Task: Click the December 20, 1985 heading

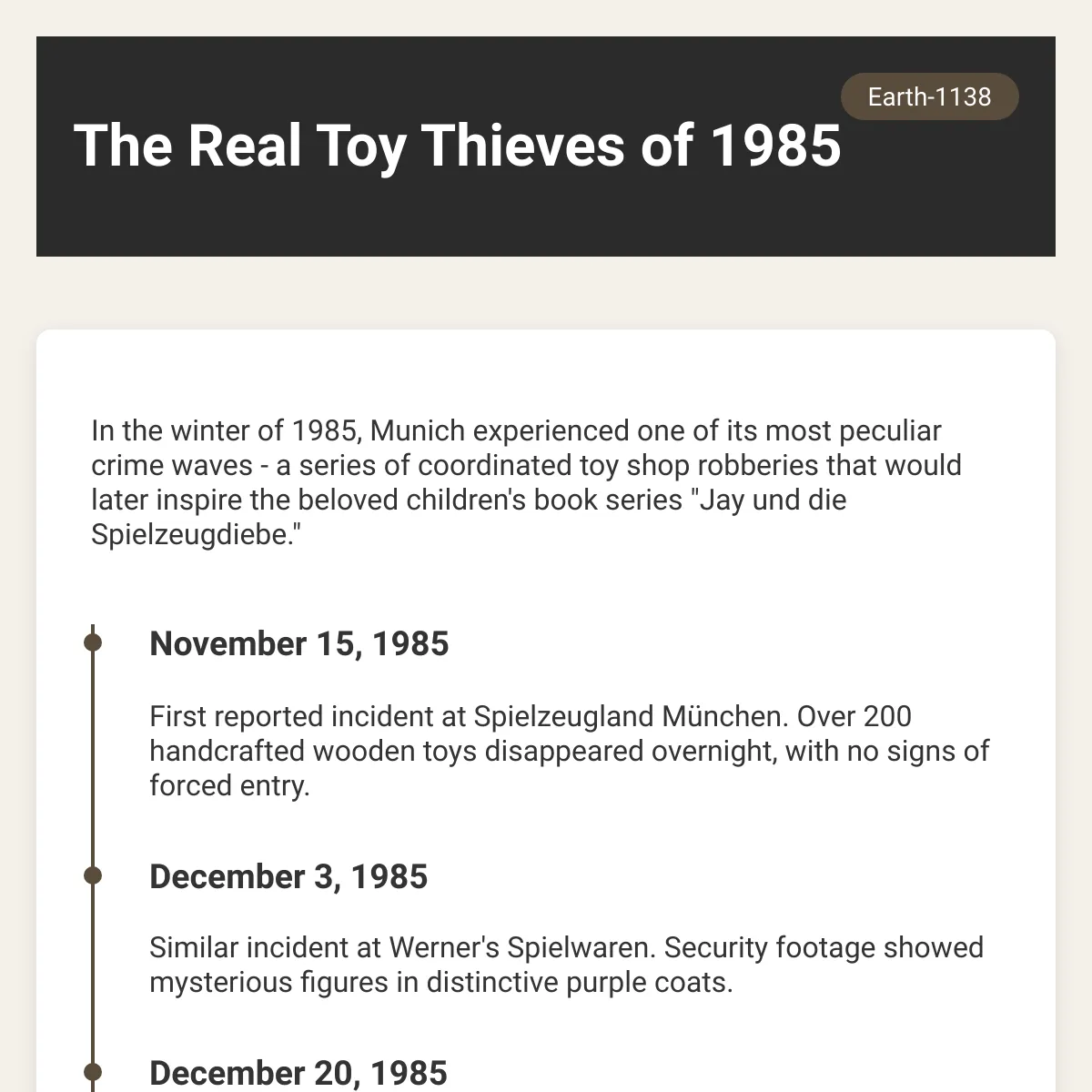Action: [x=298, y=1073]
